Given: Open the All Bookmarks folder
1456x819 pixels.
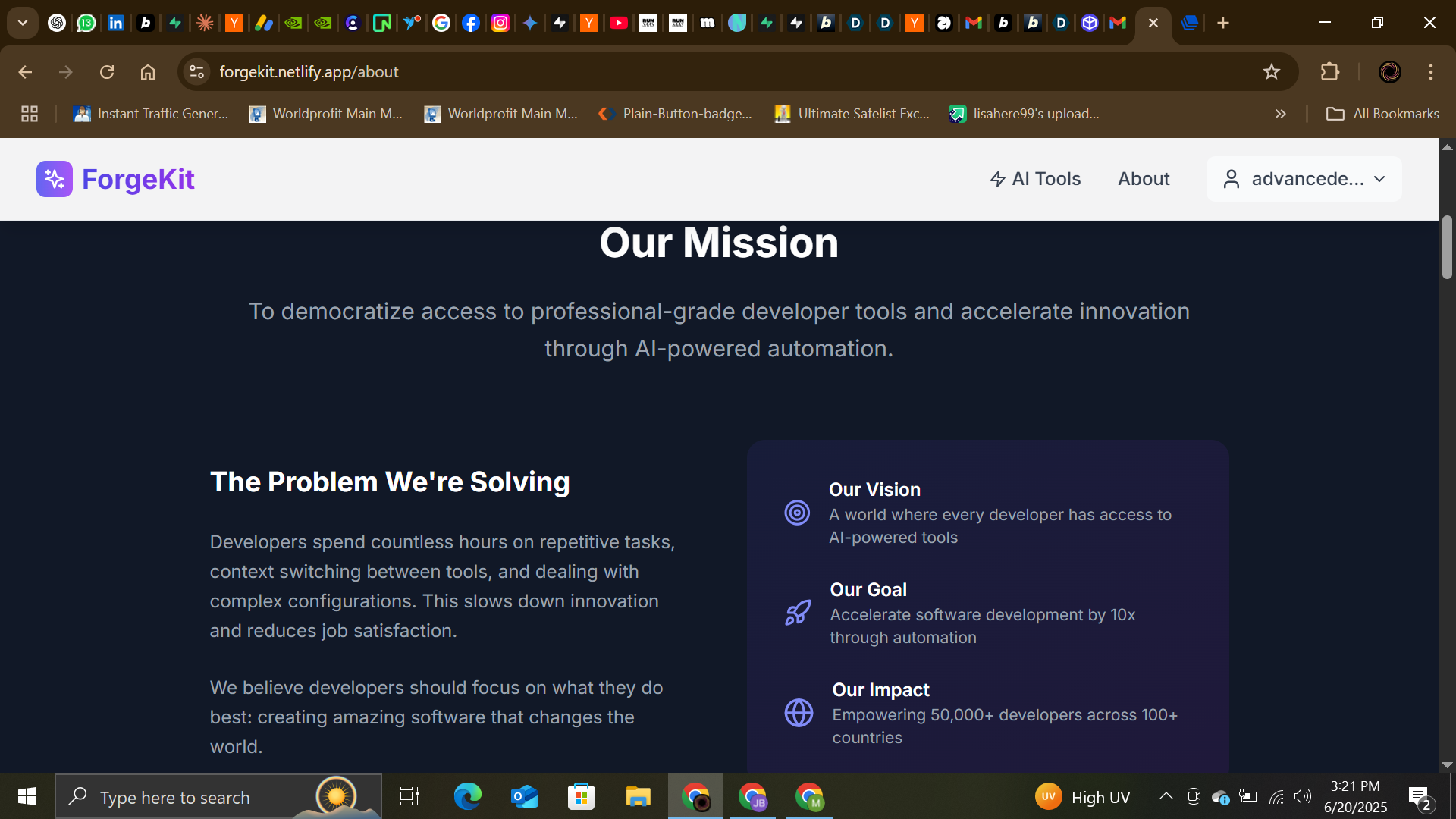Looking at the screenshot, I should coord(1382,114).
